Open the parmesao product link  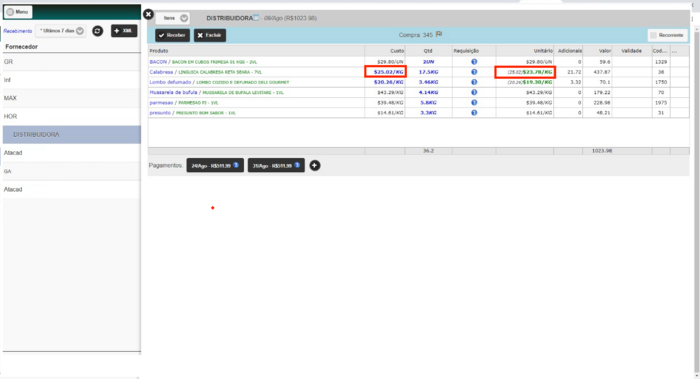tap(161, 103)
